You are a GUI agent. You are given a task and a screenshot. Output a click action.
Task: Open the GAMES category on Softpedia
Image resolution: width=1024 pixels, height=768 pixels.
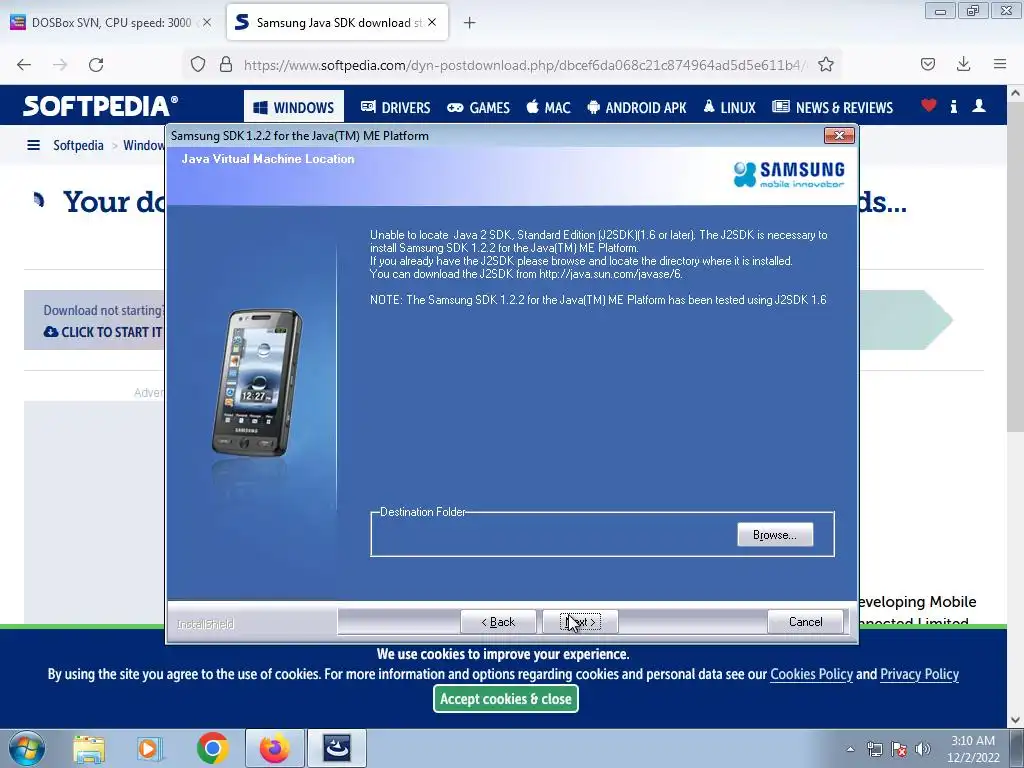point(479,107)
